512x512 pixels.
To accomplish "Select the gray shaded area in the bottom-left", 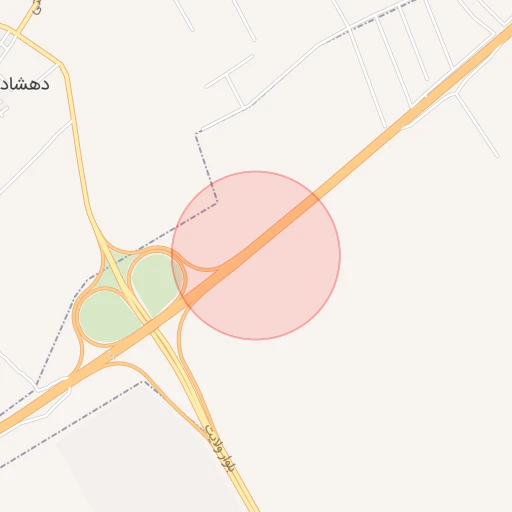I will coord(140,457).
